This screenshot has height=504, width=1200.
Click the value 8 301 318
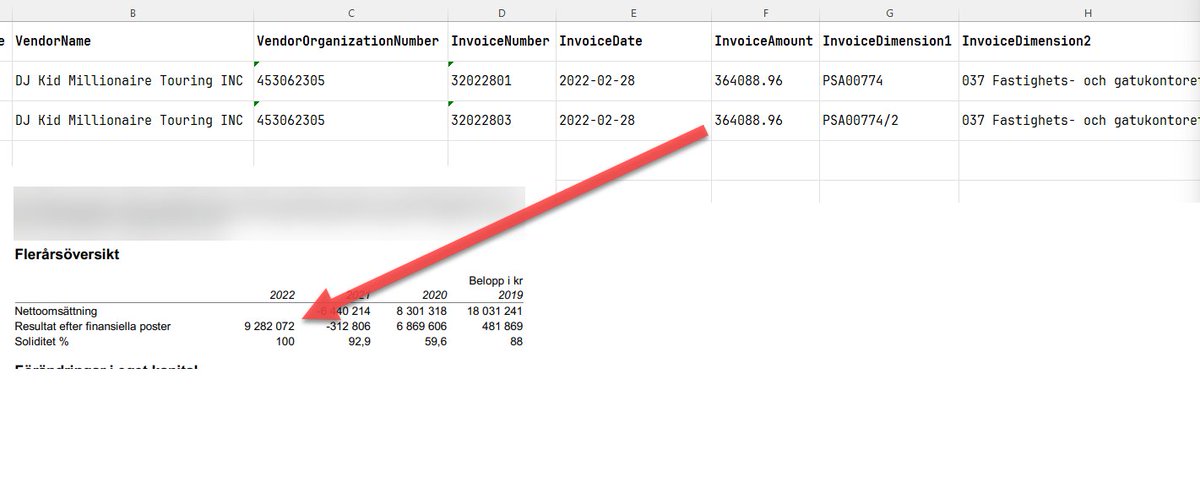421,311
